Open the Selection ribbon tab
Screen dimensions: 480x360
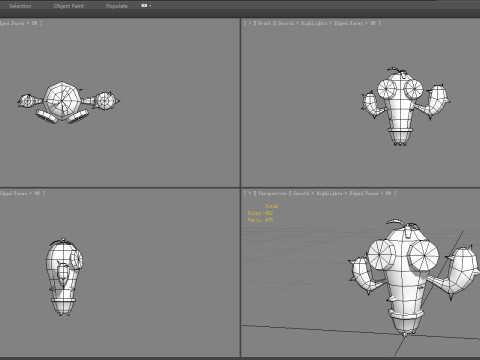[20, 6]
